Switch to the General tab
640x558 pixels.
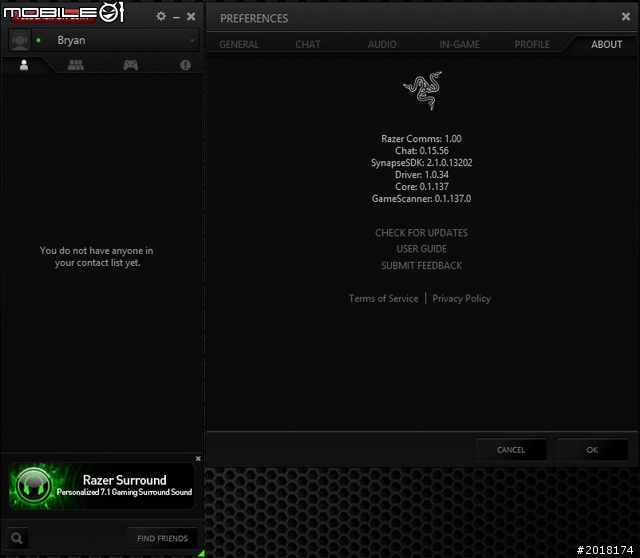click(x=239, y=44)
